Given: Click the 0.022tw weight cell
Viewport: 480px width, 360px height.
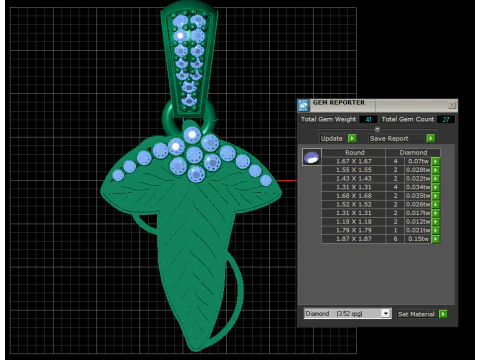Looking at the screenshot, I should (418, 179).
